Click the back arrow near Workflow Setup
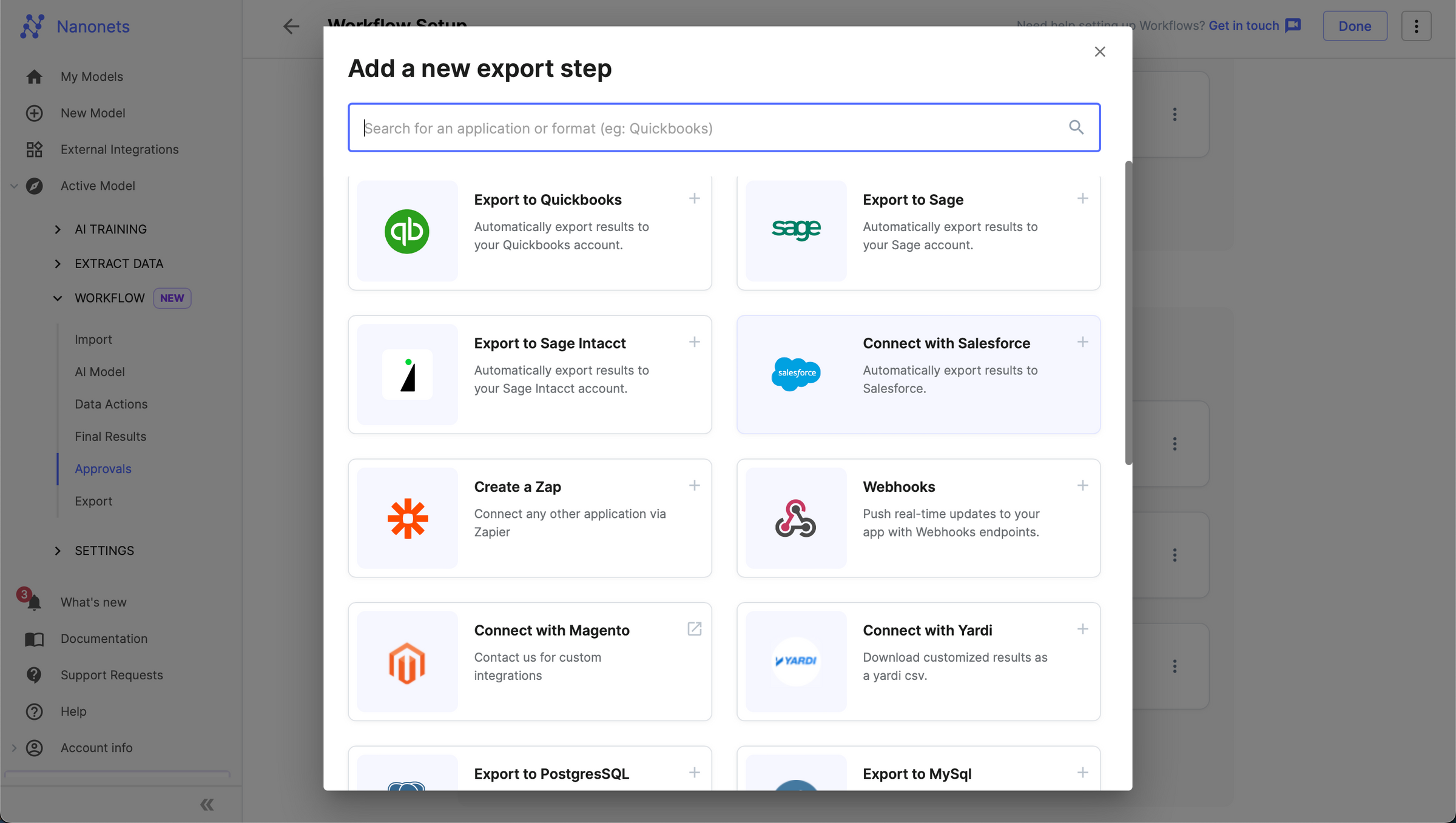1456x823 pixels. [291, 26]
